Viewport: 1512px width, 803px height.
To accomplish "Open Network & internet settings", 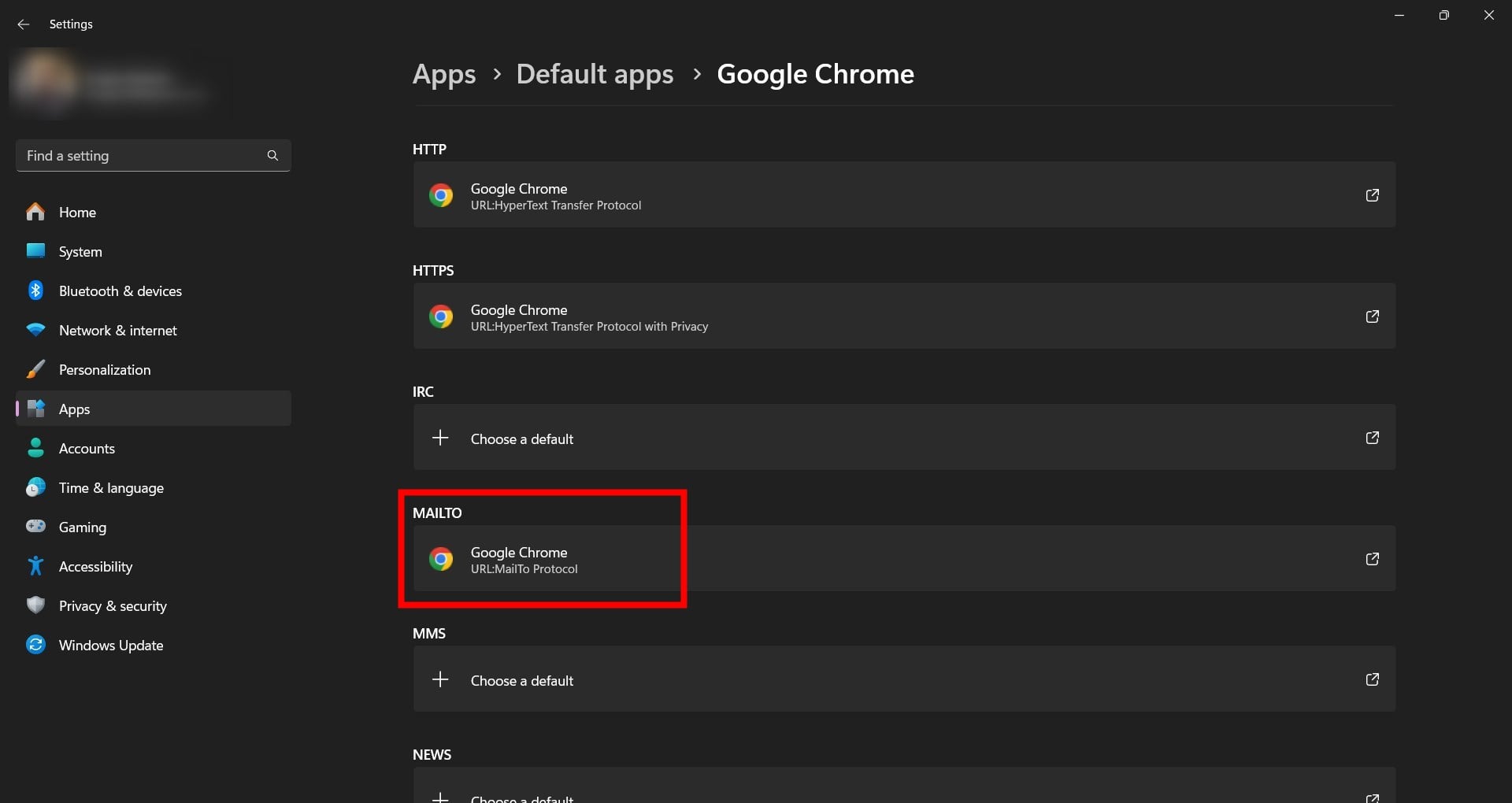I will (154, 330).
